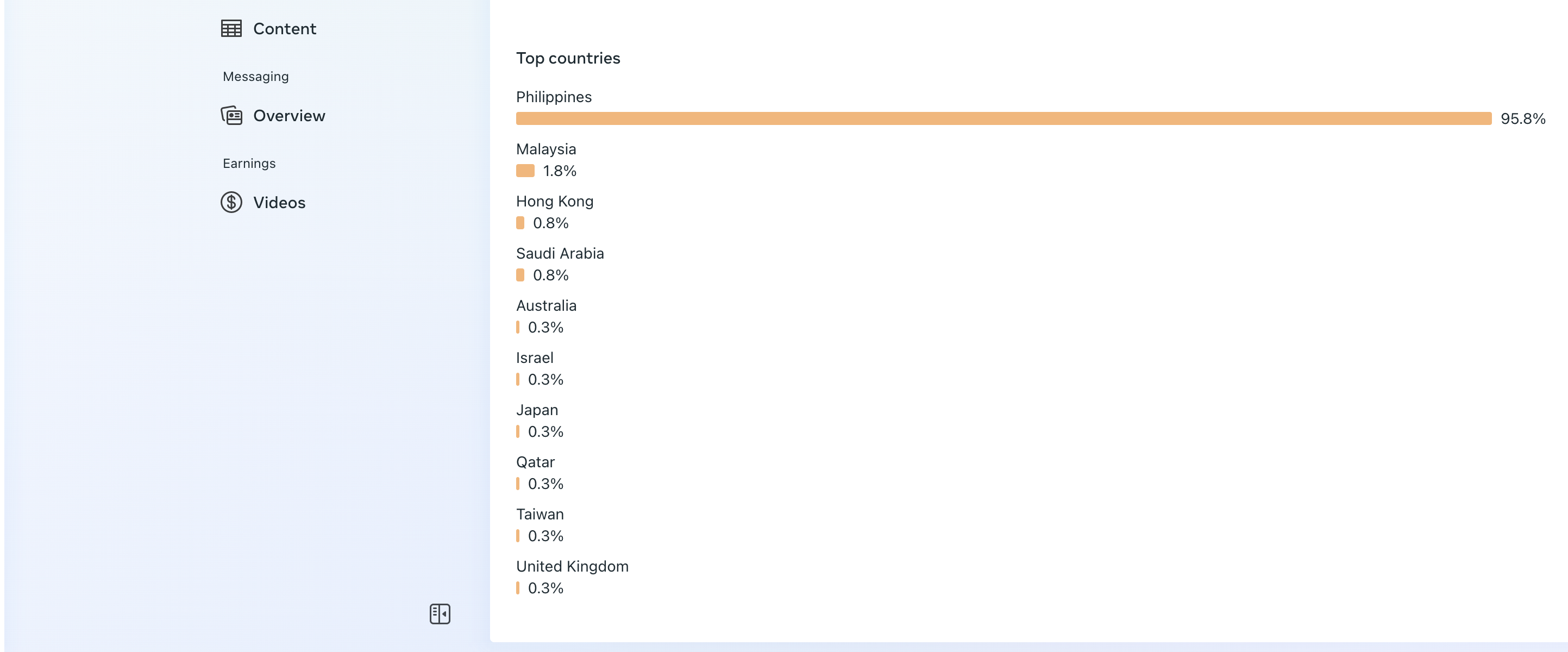Click the Qatar country label

(x=535, y=462)
